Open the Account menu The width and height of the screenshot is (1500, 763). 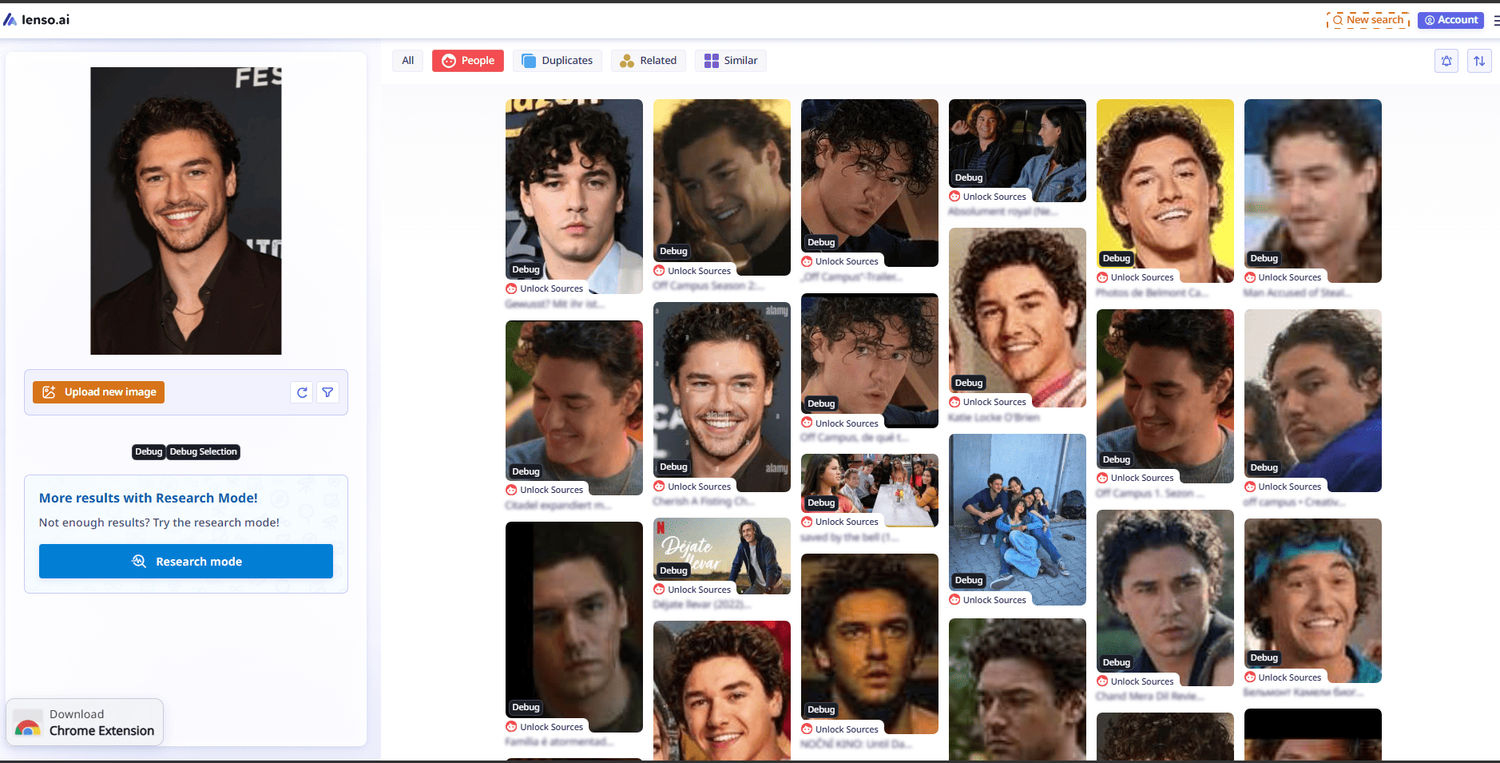pos(1450,20)
